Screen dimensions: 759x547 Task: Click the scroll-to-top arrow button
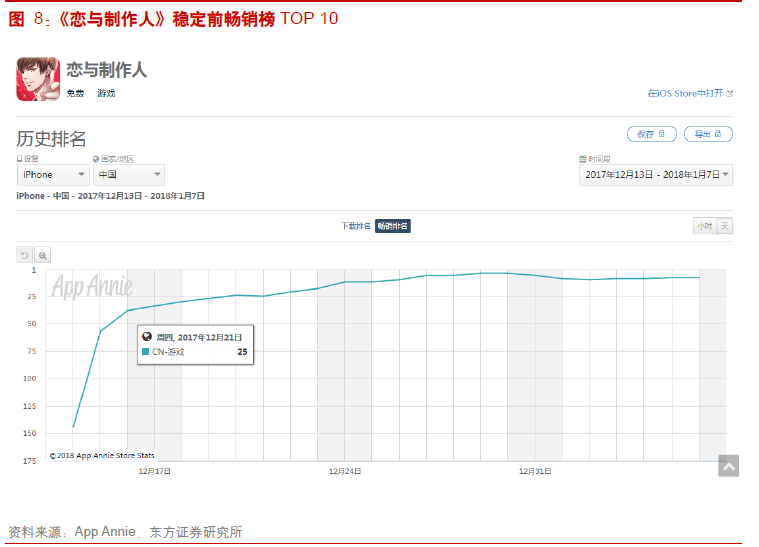[x=729, y=466]
